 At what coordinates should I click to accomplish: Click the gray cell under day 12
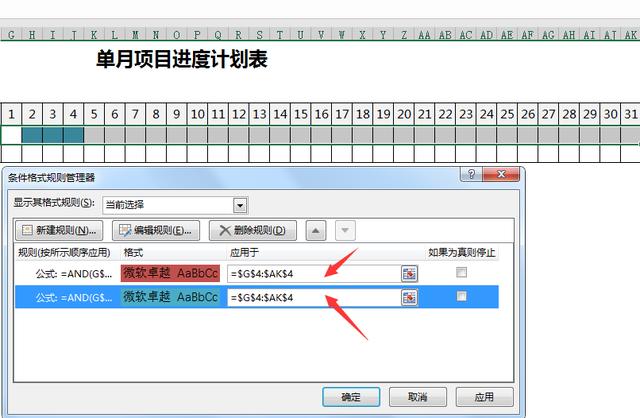tap(239, 135)
